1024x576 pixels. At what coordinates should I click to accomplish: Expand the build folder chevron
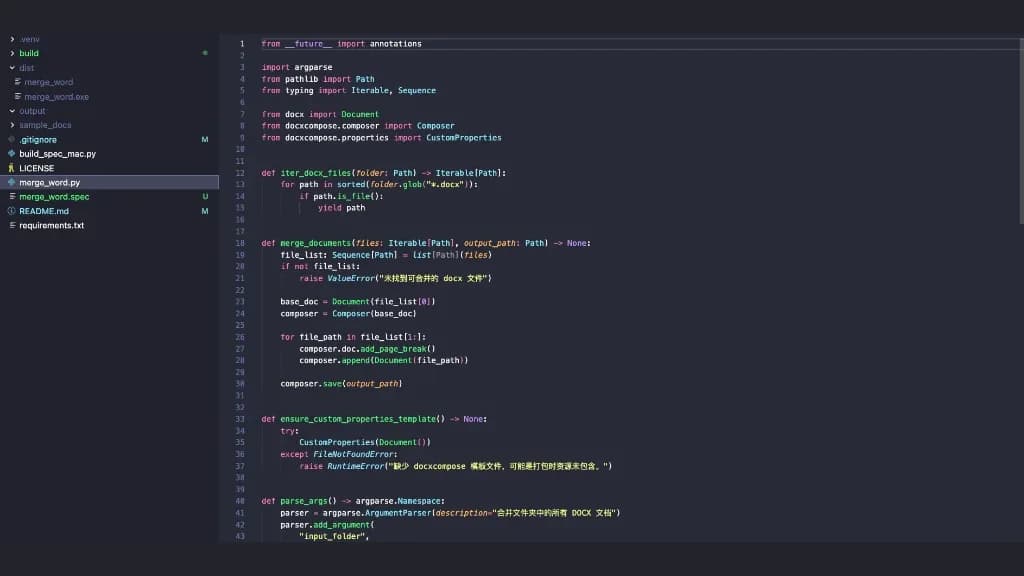click(x=12, y=54)
